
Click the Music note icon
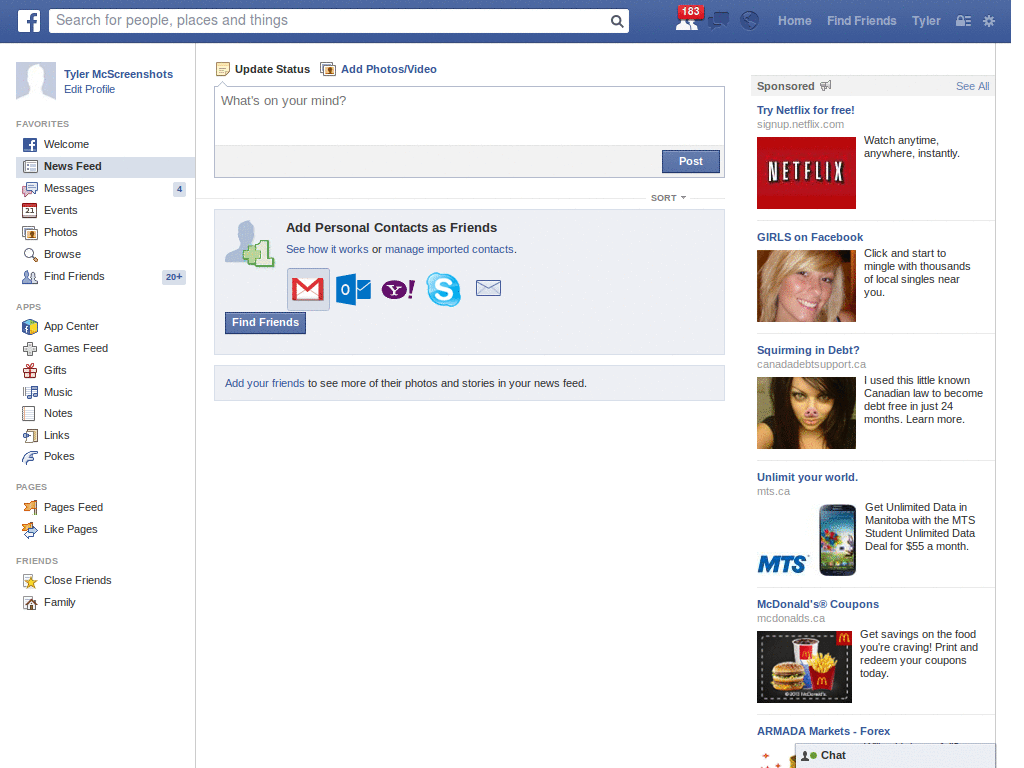pyautogui.click(x=30, y=392)
